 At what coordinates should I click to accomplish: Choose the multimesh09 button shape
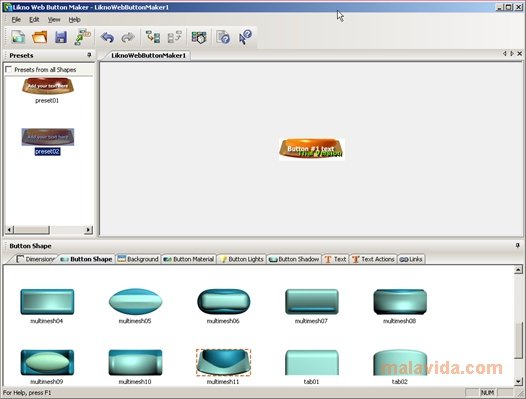pyautogui.click(x=47, y=362)
